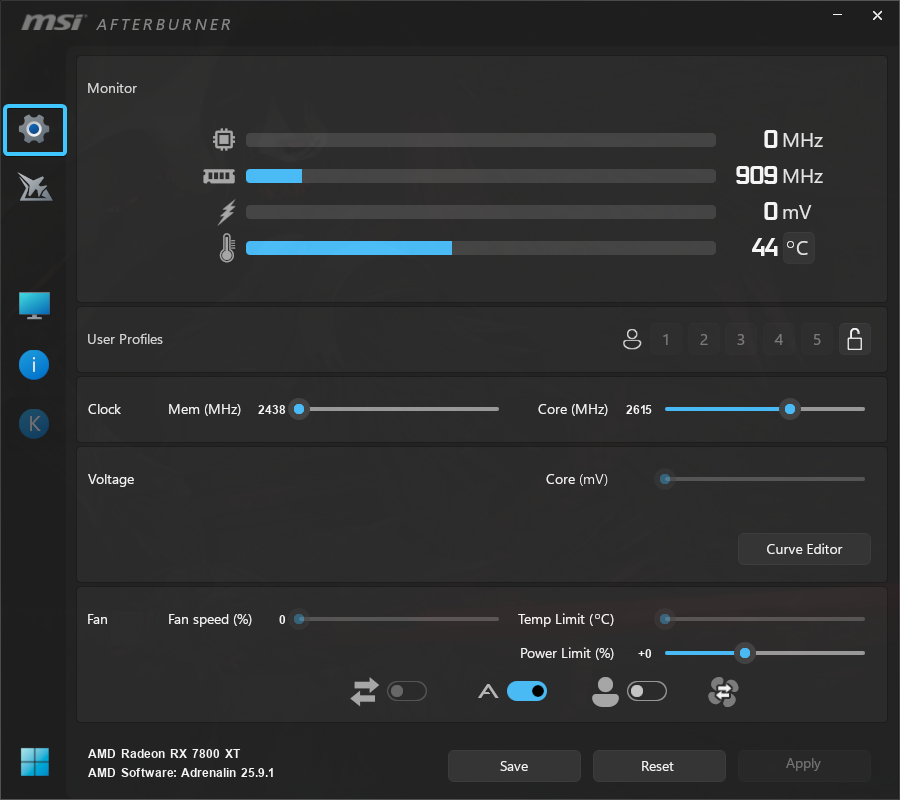Open the hardware monitor display icon
900x800 pixels.
[x=35, y=306]
